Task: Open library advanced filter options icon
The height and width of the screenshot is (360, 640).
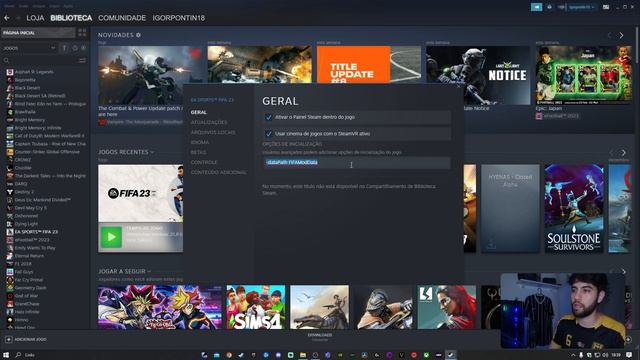Action: click(x=82, y=60)
